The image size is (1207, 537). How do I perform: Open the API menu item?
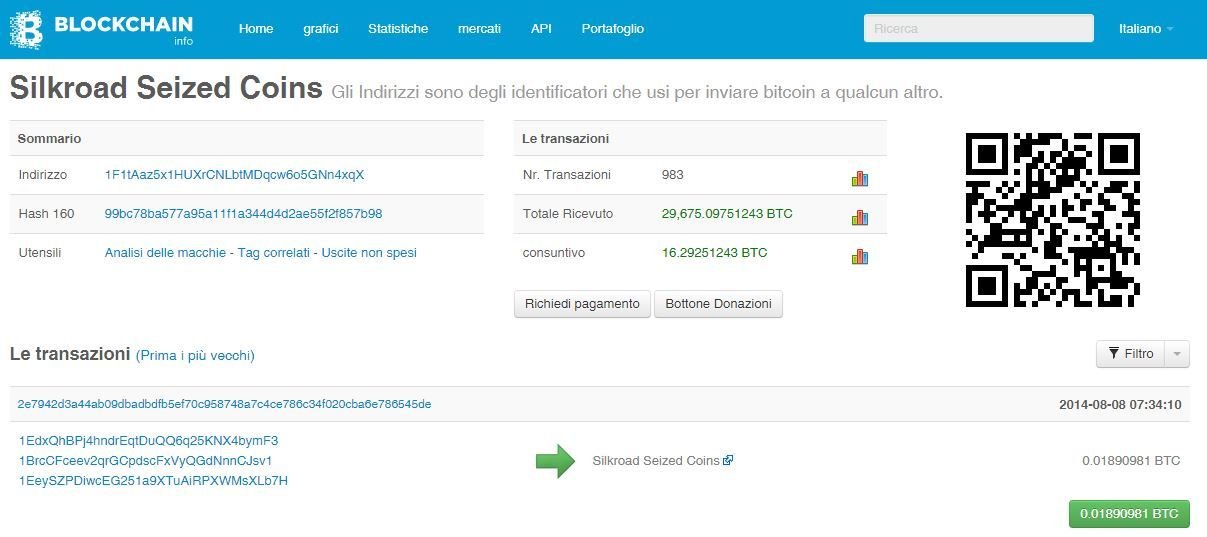[x=541, y=29]
